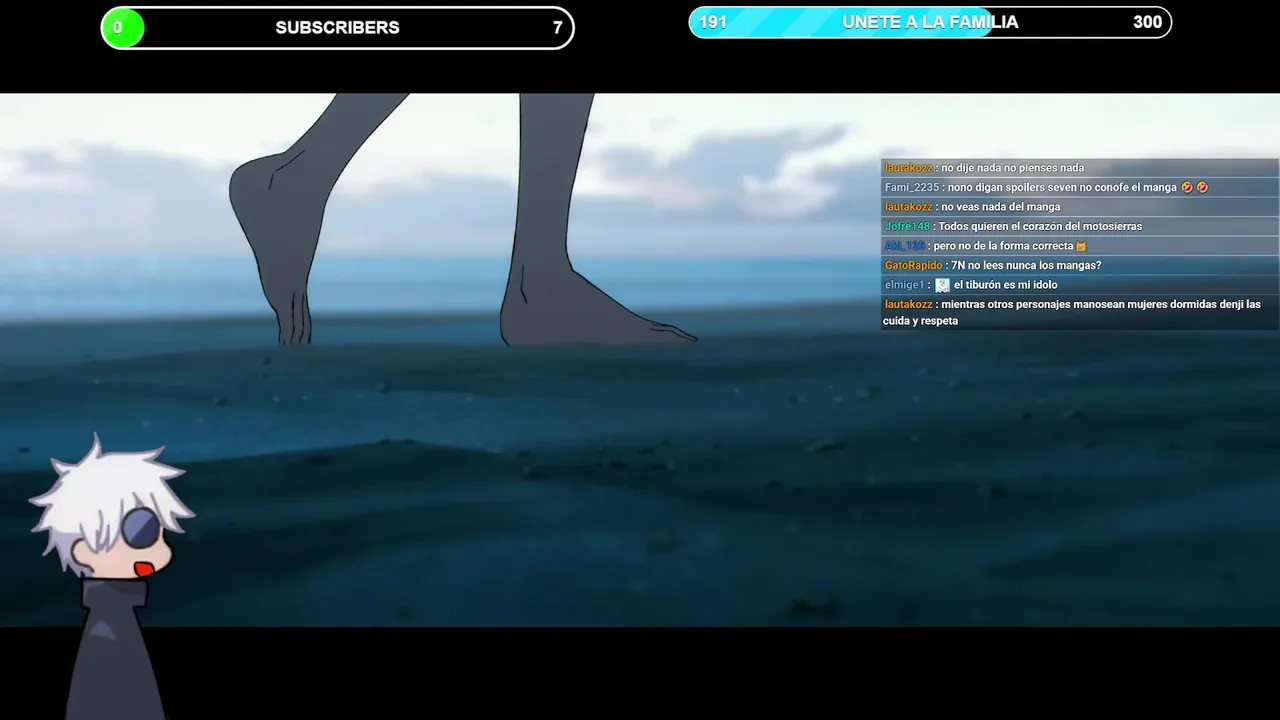Image resolution: width=1280 pixels, height=720 pixels.
Task: Click the cat emote after 'forma correcta'
Action: tap(1081, 246)
